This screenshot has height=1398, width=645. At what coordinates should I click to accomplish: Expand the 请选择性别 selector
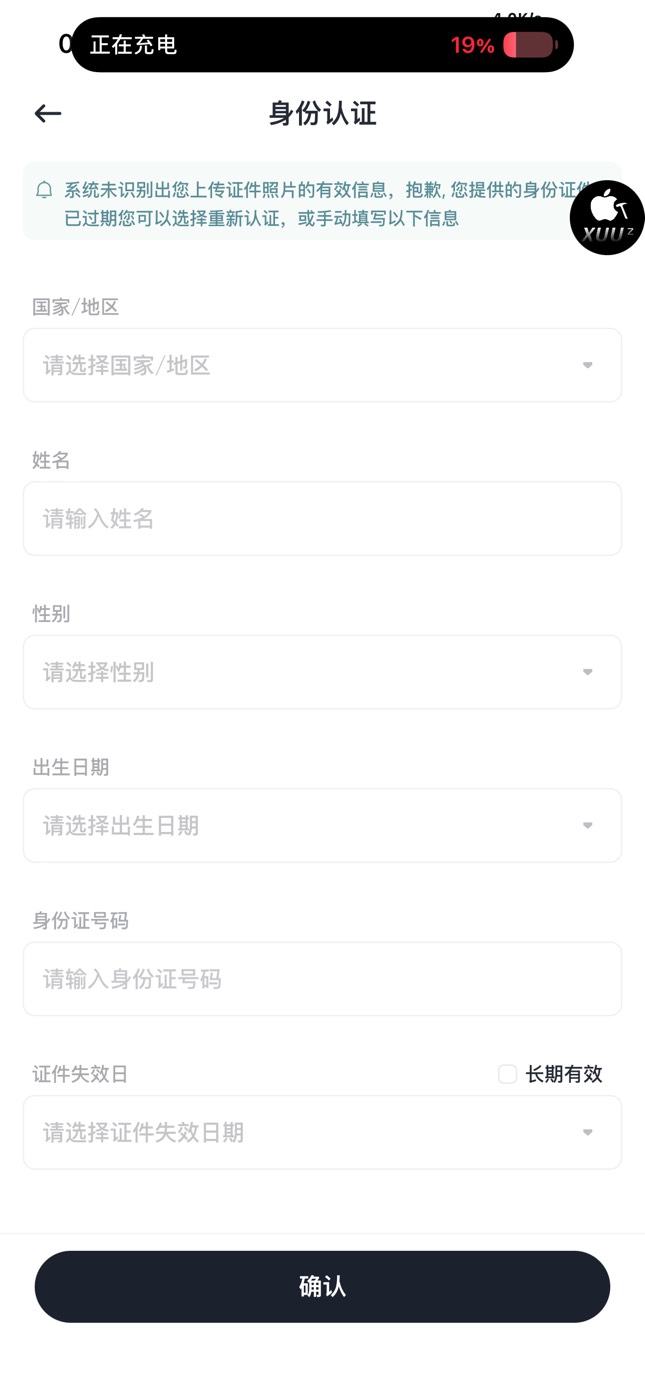coord(300,672)
